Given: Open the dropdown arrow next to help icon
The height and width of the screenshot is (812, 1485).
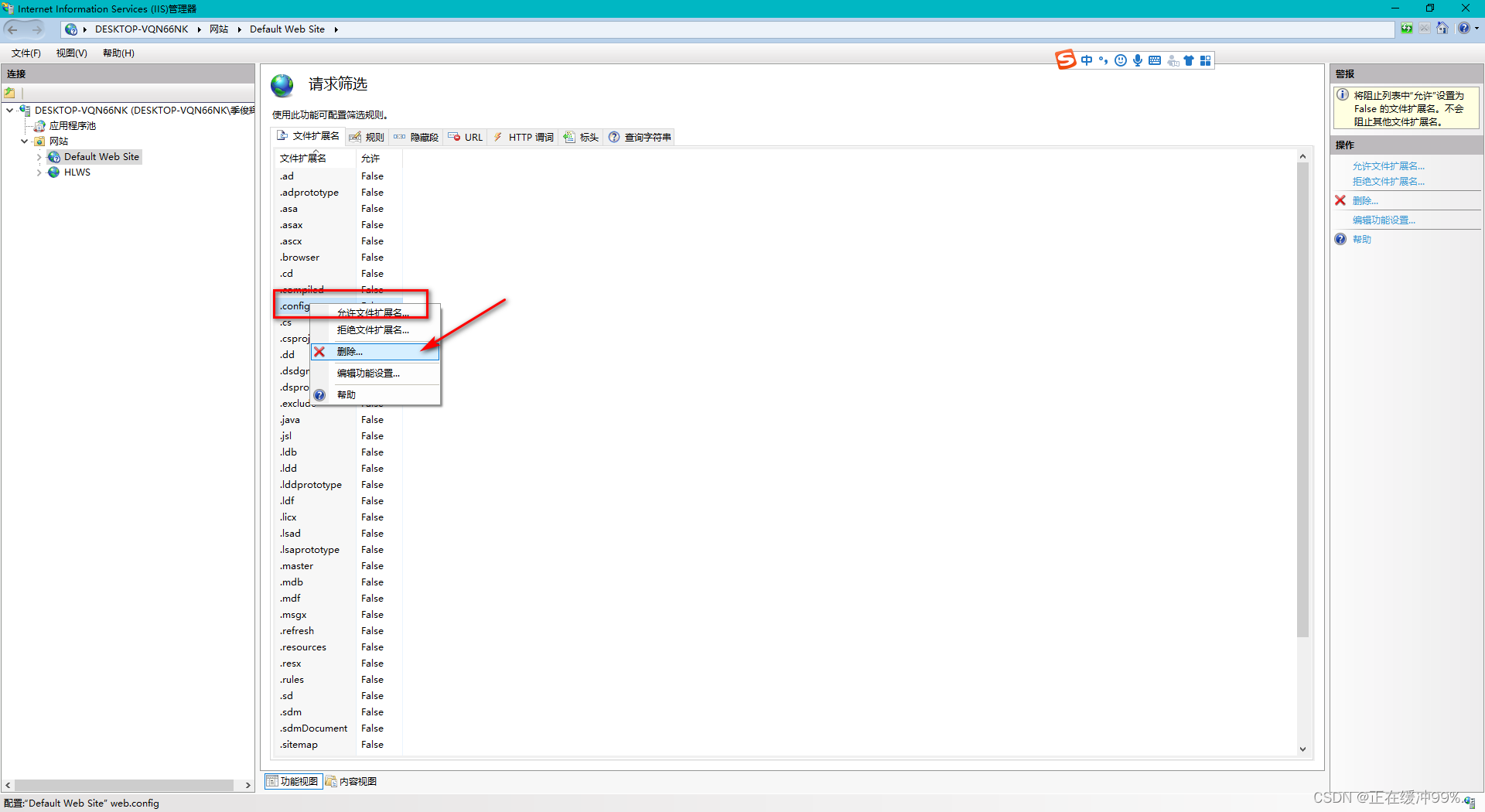Looking at the screenshot, I should point(1476,29).
